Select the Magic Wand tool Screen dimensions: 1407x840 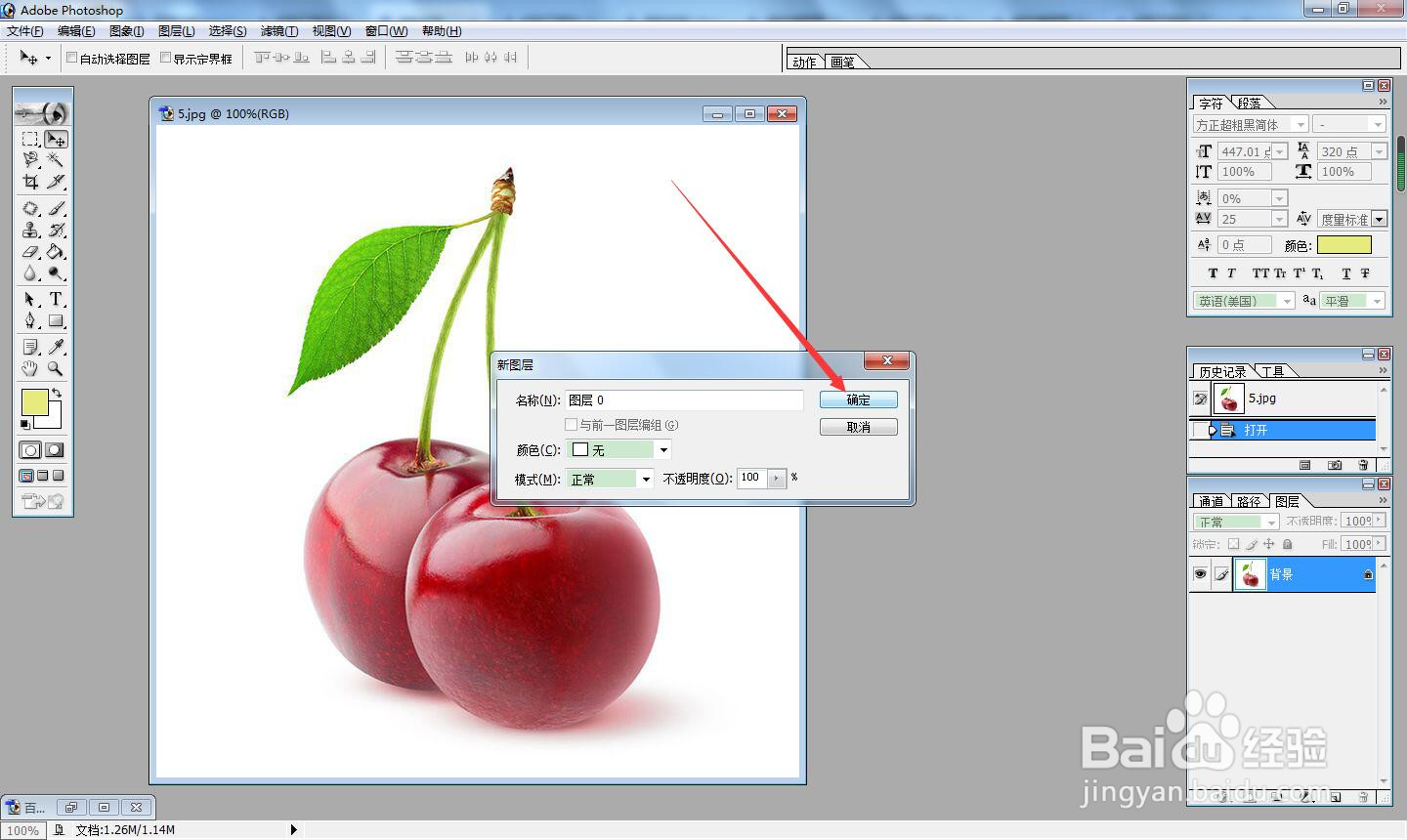[56, 159]
